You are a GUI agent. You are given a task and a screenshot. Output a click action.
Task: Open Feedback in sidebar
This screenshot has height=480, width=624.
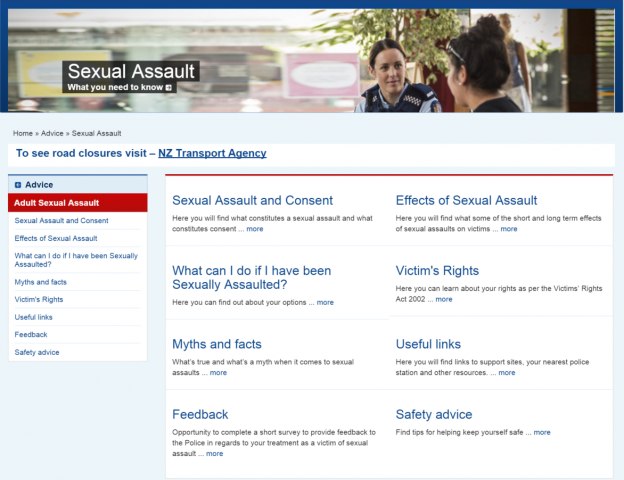31,335
